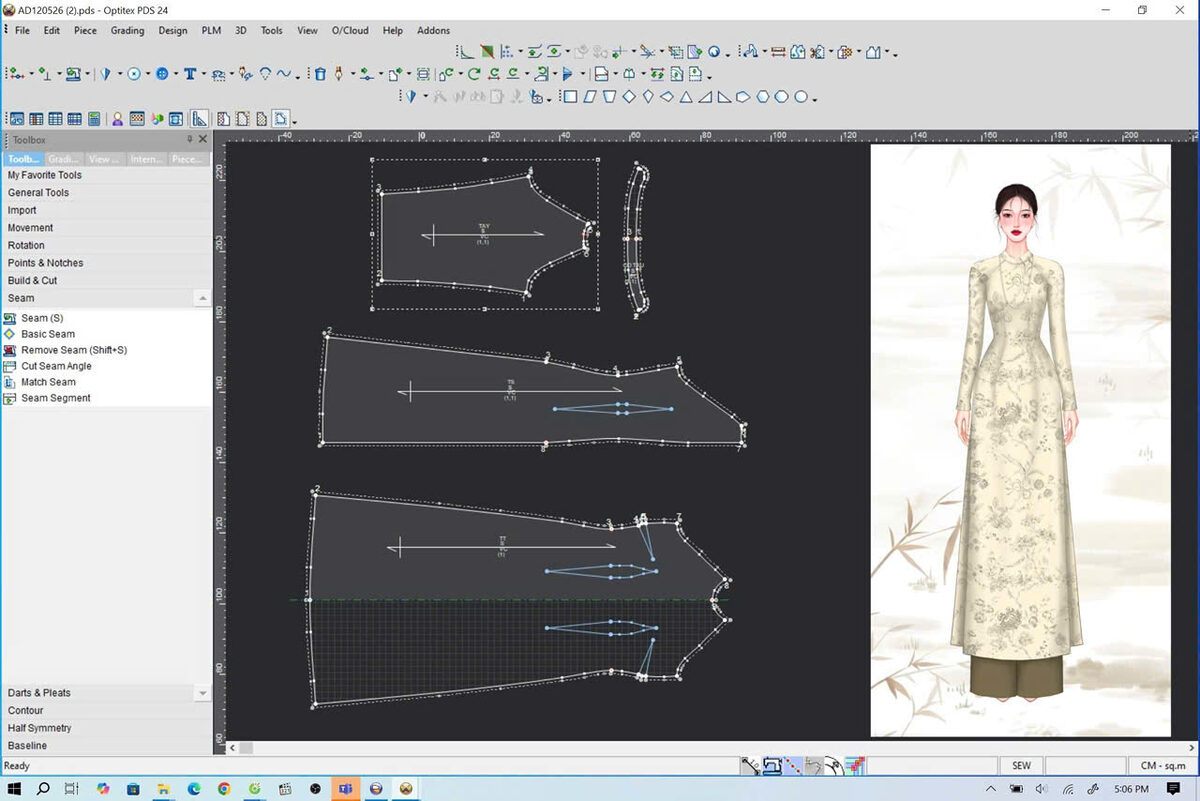The image size is (1200, 801).
Task: Click the green rotate clockwise arrow icon
Action: 474,74
